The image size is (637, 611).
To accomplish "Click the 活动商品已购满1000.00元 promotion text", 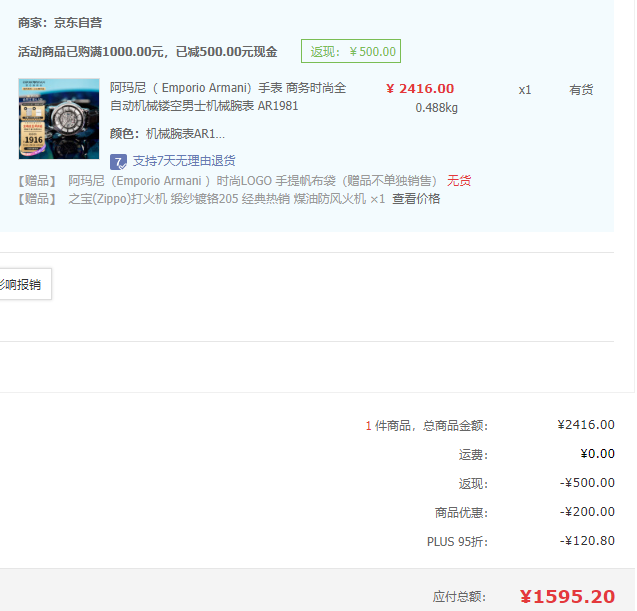I will click(x=147, y=52).
